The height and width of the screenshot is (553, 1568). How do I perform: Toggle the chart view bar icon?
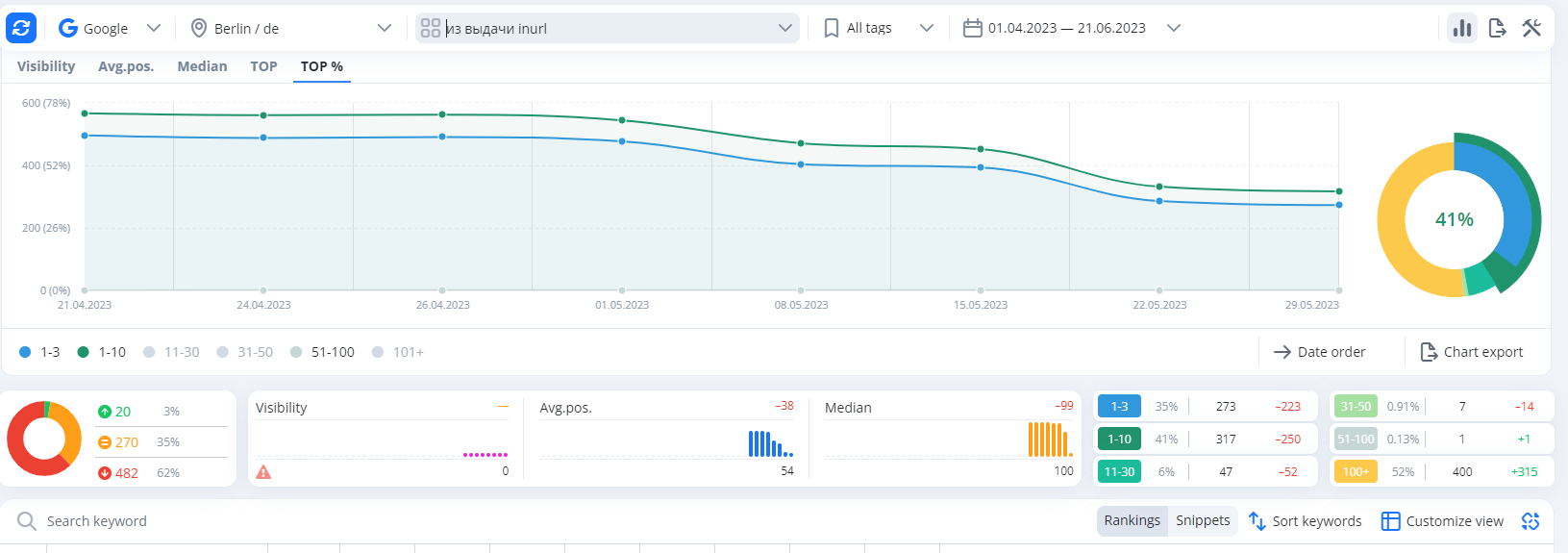point(1462,28)
